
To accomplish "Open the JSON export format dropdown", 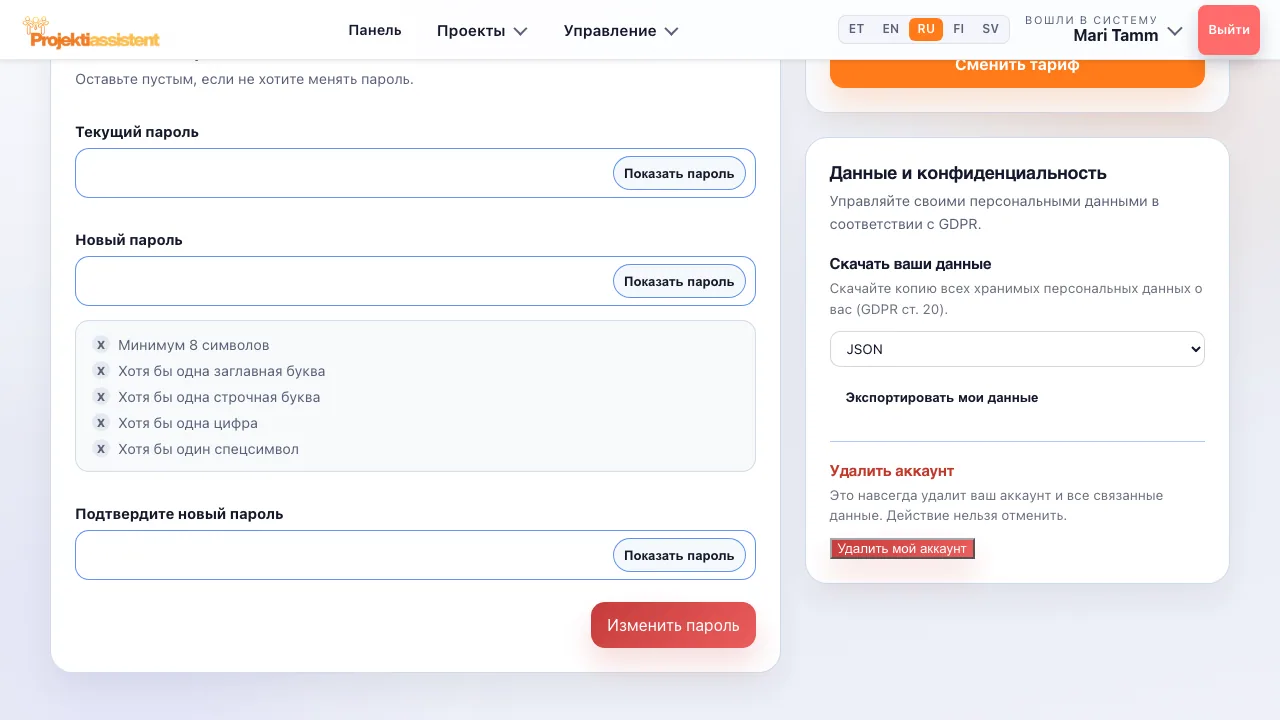I will click(1017, 349).
